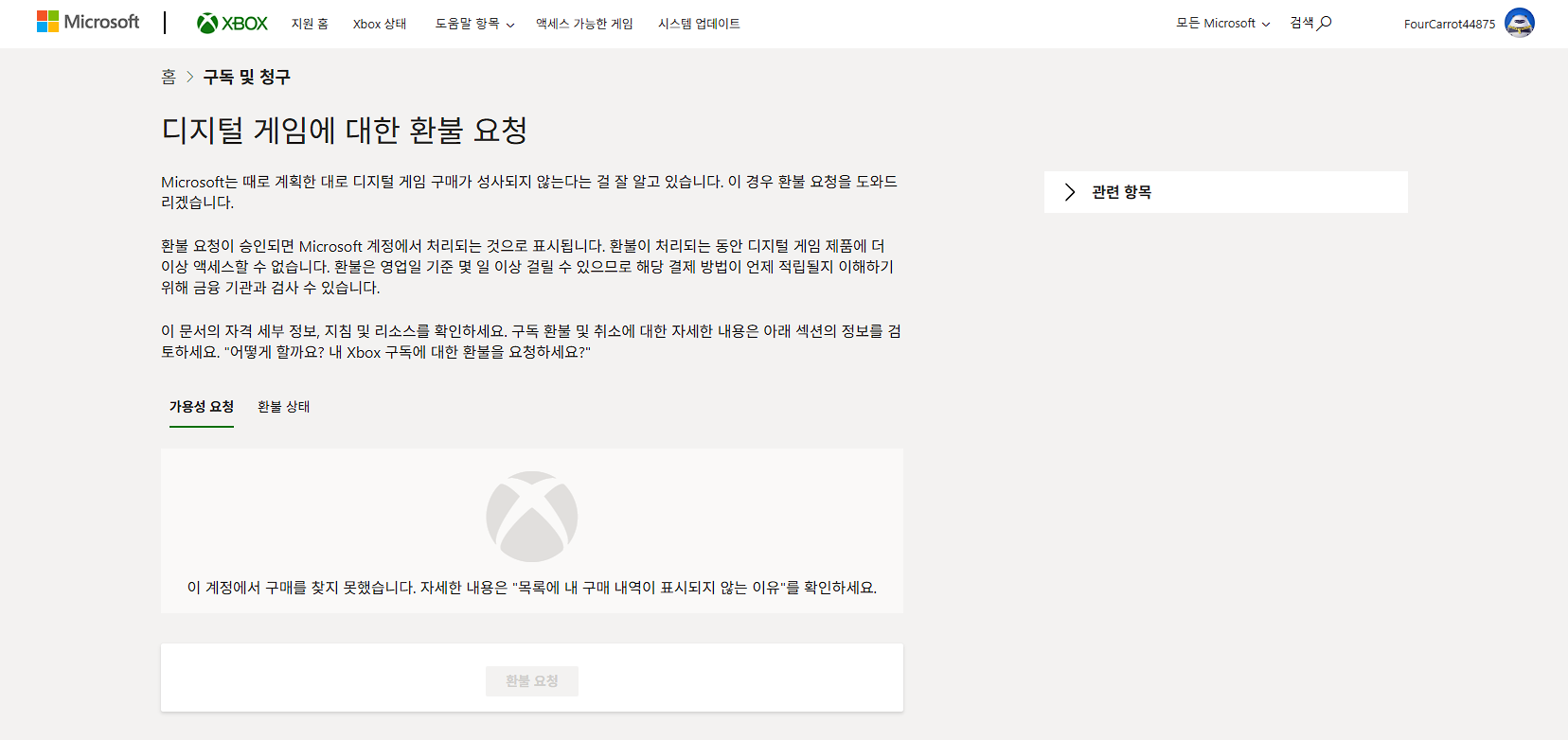The image size is (1568, 740).
Task: Go to 홈 breadcrumb link
Action: coord(169,77)
